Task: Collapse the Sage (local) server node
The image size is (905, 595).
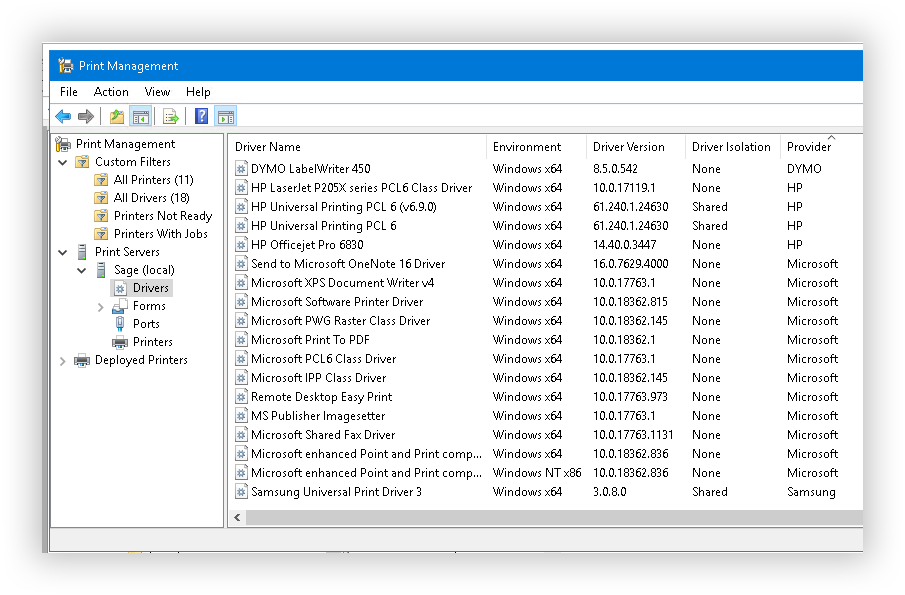Action: pyautogui.click(x=82, y=271)
